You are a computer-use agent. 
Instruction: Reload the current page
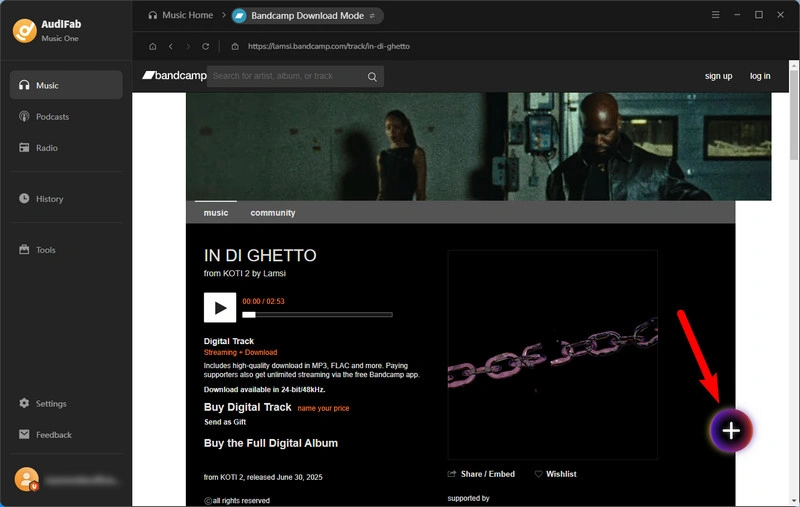click(x=205, y=46)
